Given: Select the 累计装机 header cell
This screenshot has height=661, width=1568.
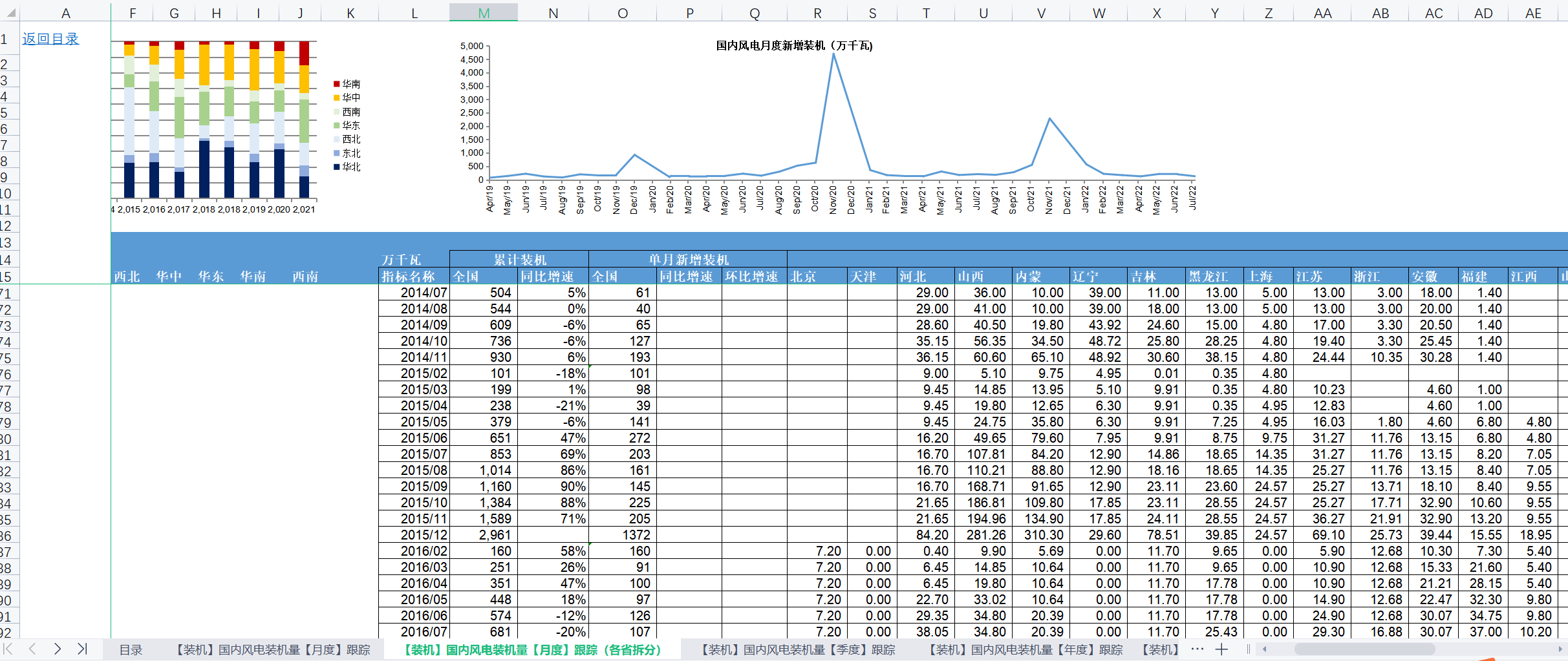Looking at the screenshot, I should coord(519,259).
